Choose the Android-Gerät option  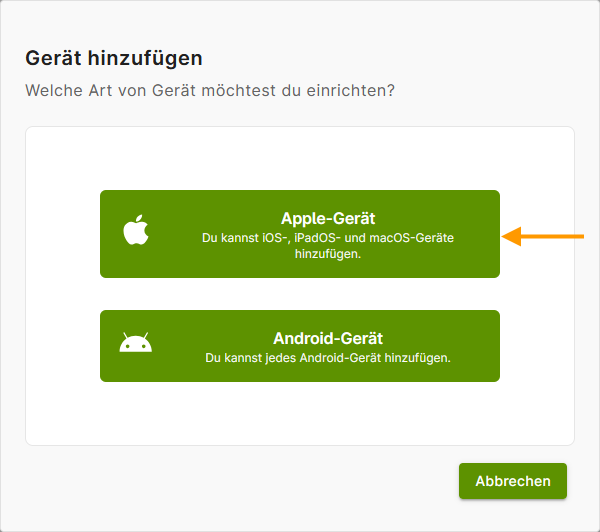[300, 346]
